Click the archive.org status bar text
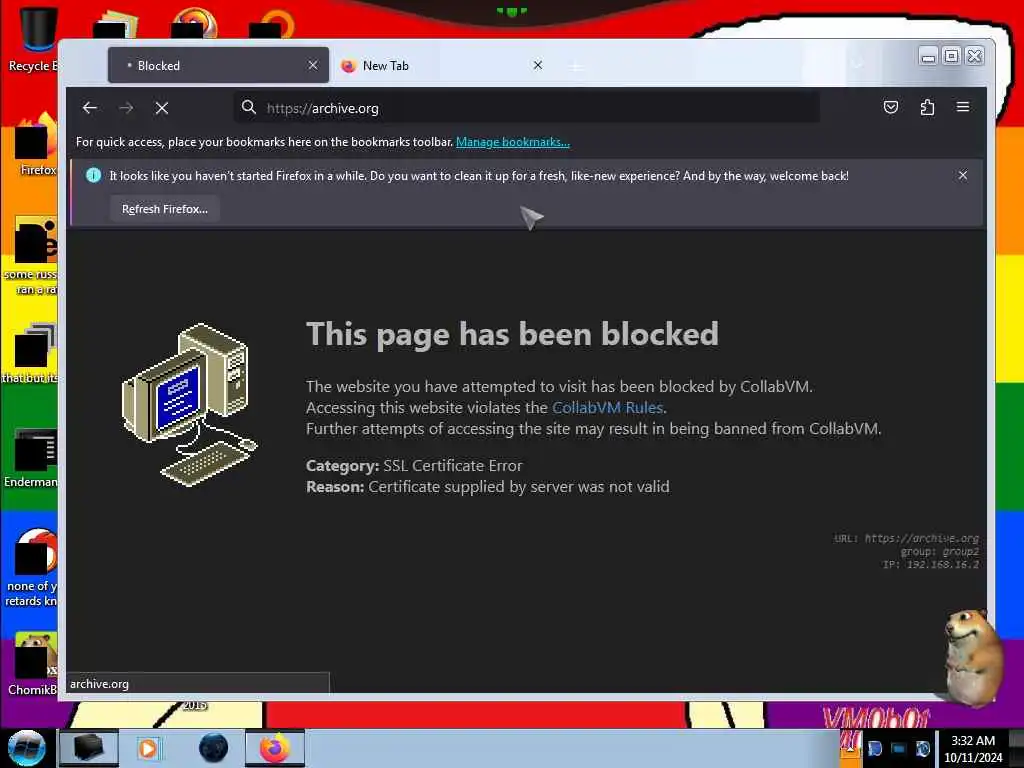1024x768 pixels. coord(99,684)
